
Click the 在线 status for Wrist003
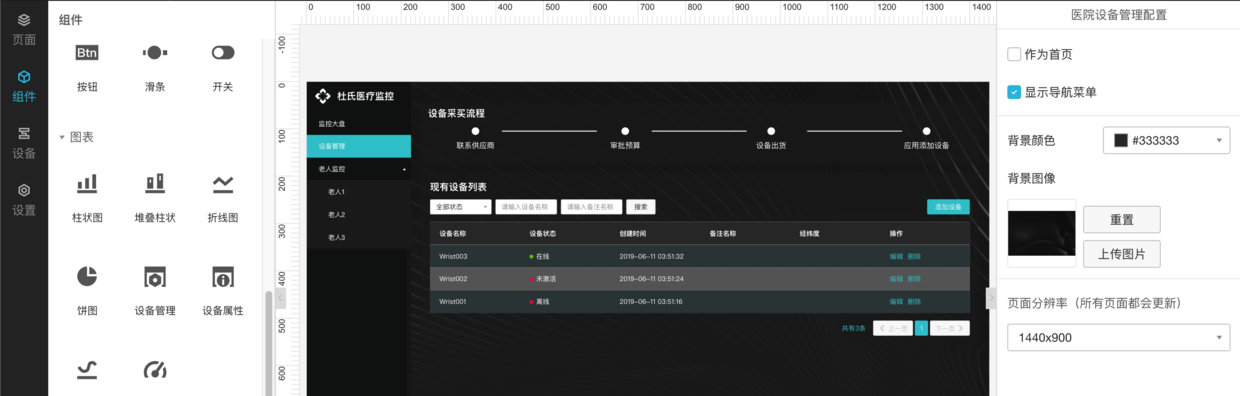pos(540,257)
